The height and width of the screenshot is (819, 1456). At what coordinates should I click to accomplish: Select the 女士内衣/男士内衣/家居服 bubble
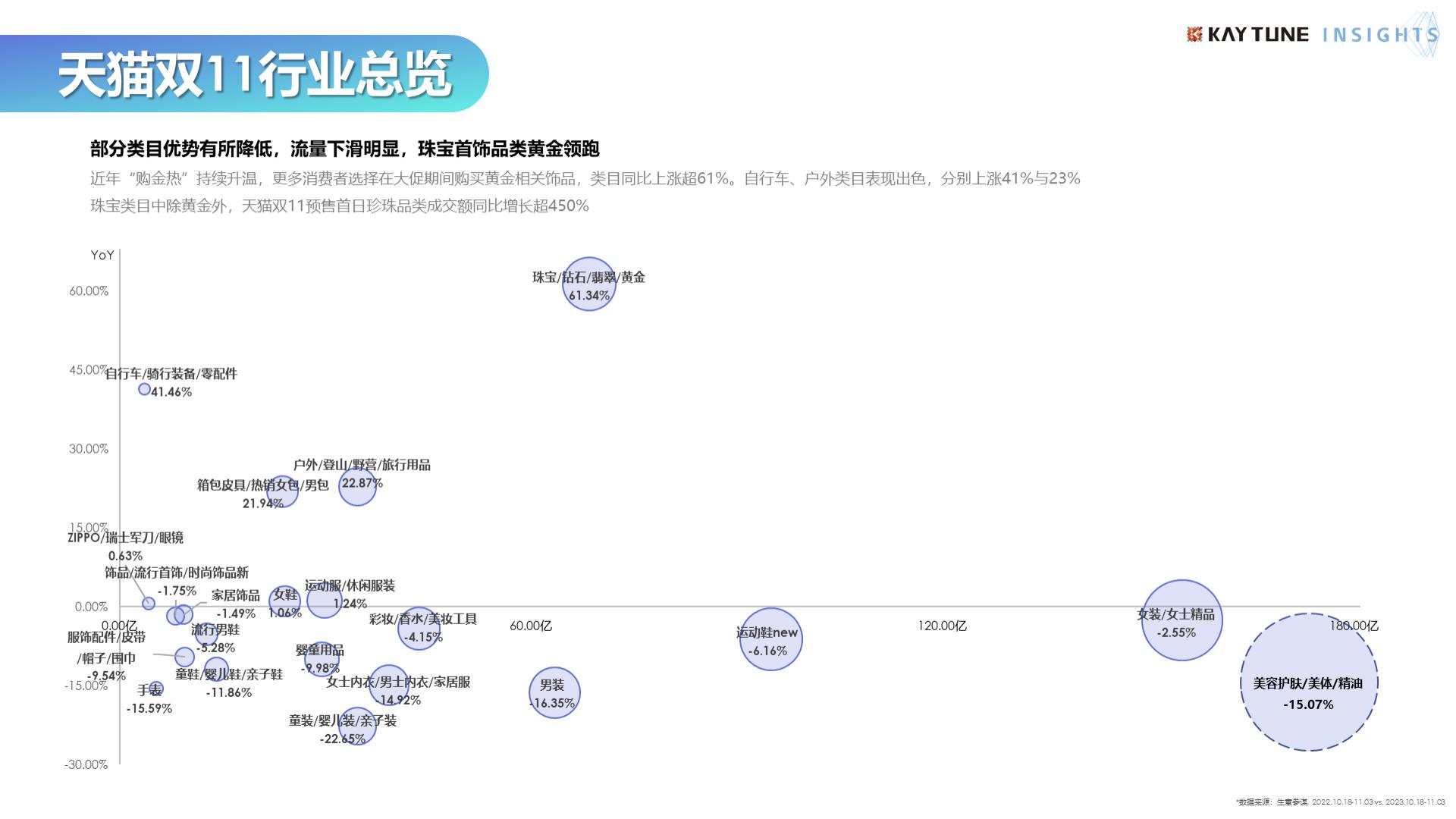coord(388,685)
